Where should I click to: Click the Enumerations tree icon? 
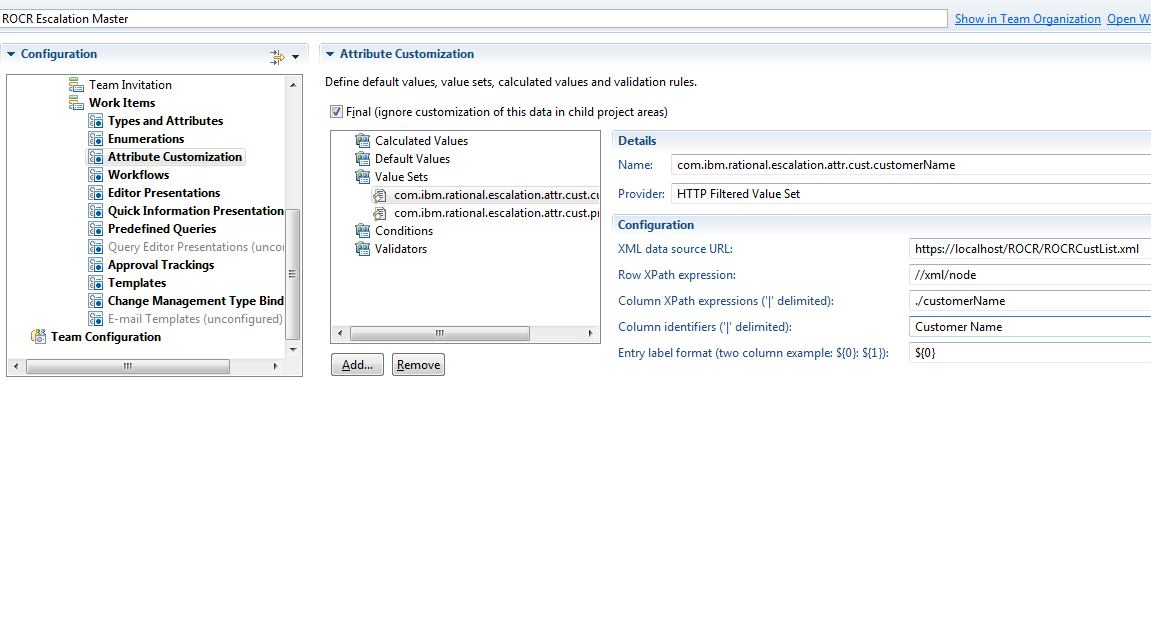(x=95, y=139)
